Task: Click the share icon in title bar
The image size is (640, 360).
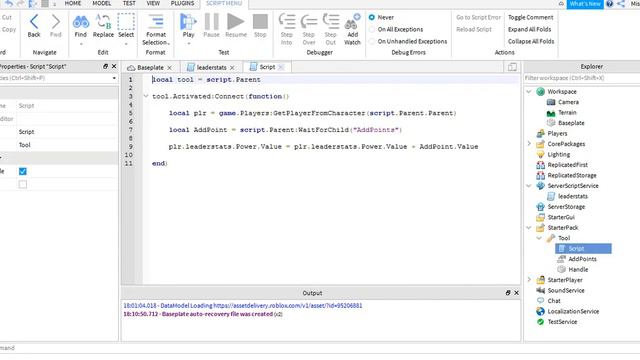Action: point(621,4)
